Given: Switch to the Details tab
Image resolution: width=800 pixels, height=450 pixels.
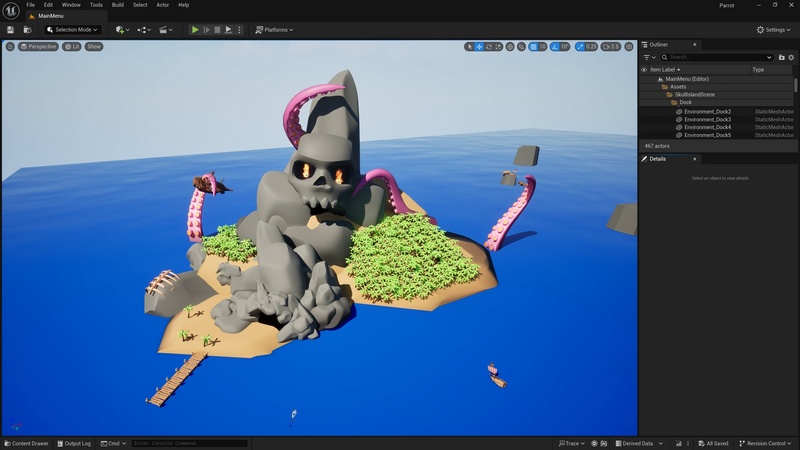Looking at the screenshot, I should pyautogui.click(x=657, y=158).
